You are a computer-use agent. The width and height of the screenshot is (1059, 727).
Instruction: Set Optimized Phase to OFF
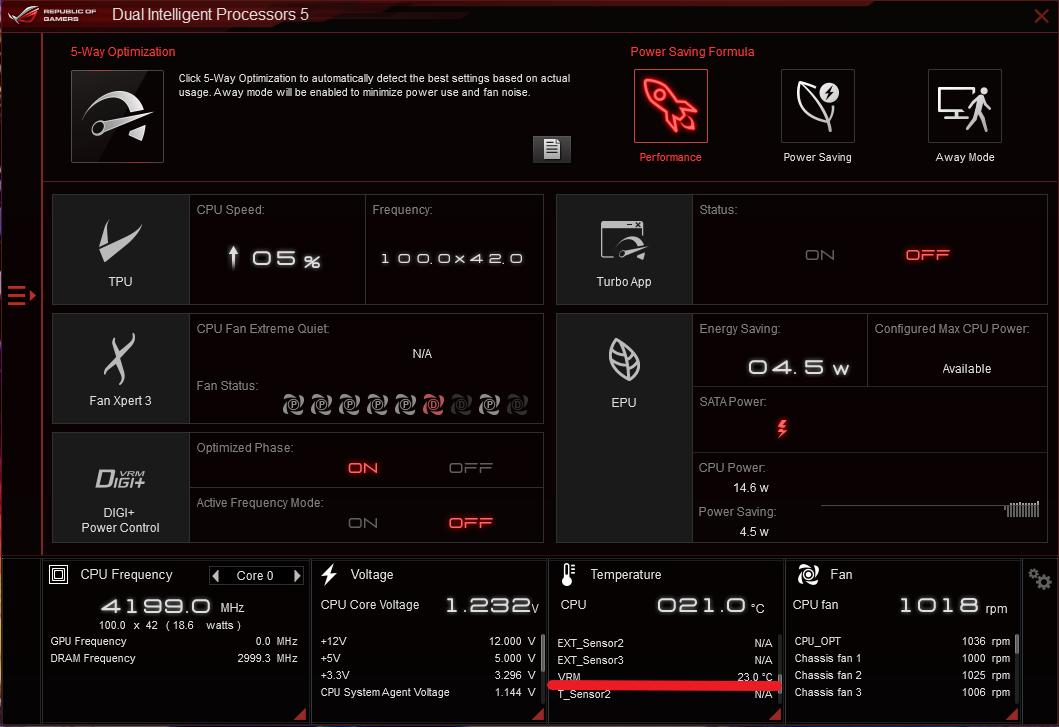tap(471, 468)
